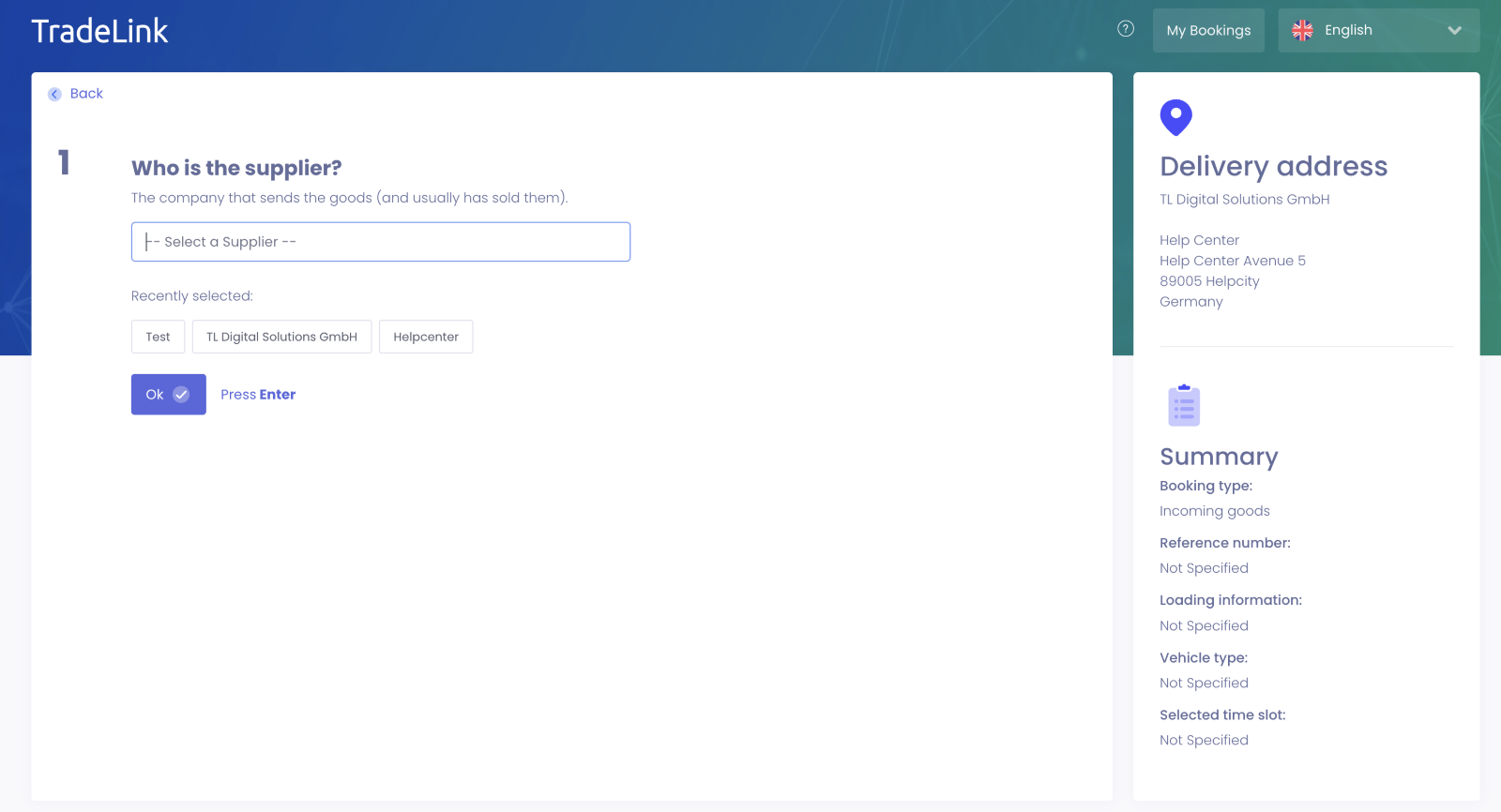This screenshot has width=1501, height=812.
Task: Click the UK flag icon
Action: click(1302, 30)
